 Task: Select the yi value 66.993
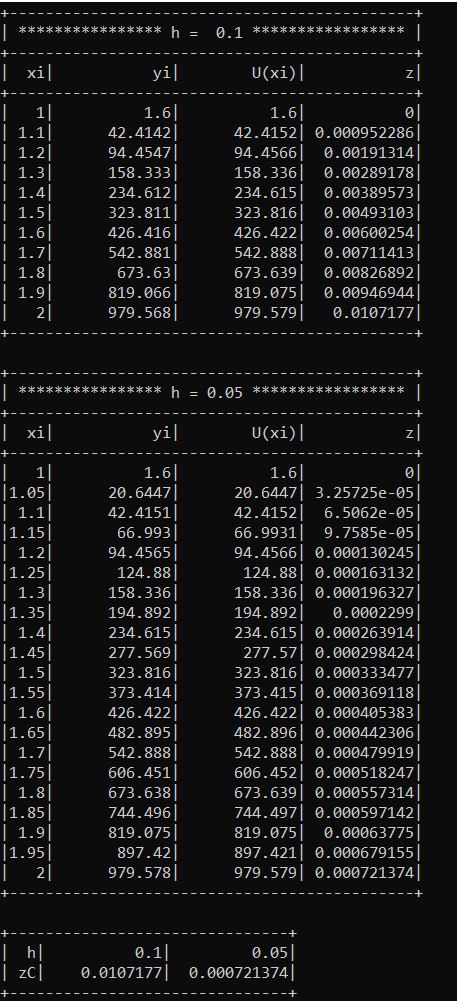144,532
